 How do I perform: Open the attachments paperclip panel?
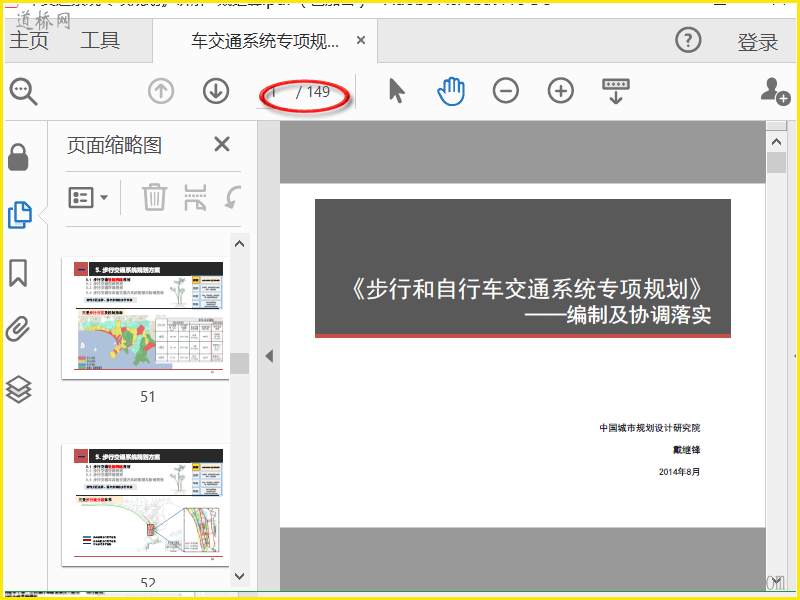tap(18, 329)
